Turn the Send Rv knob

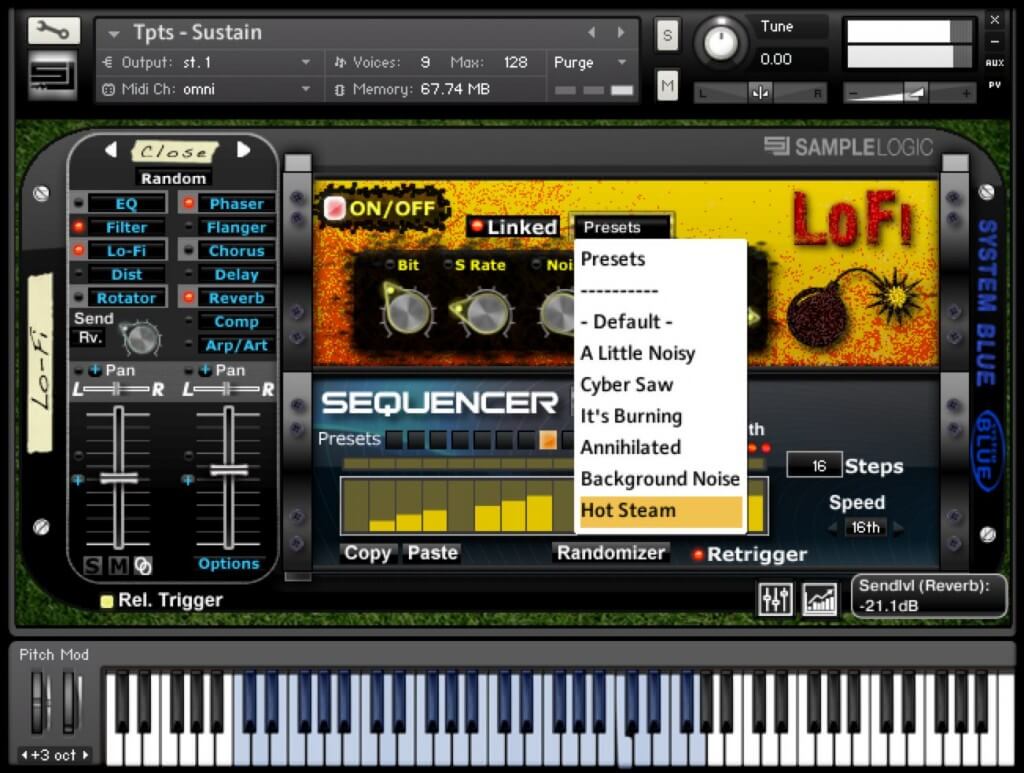pos(142,338)
